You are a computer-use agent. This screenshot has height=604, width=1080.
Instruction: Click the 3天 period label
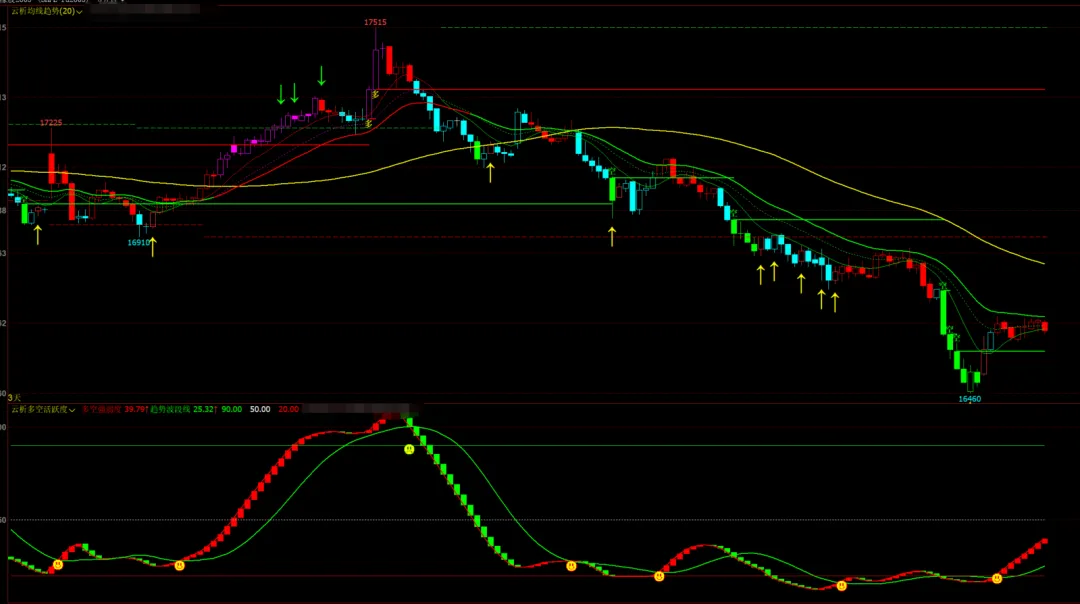(14, 397)
